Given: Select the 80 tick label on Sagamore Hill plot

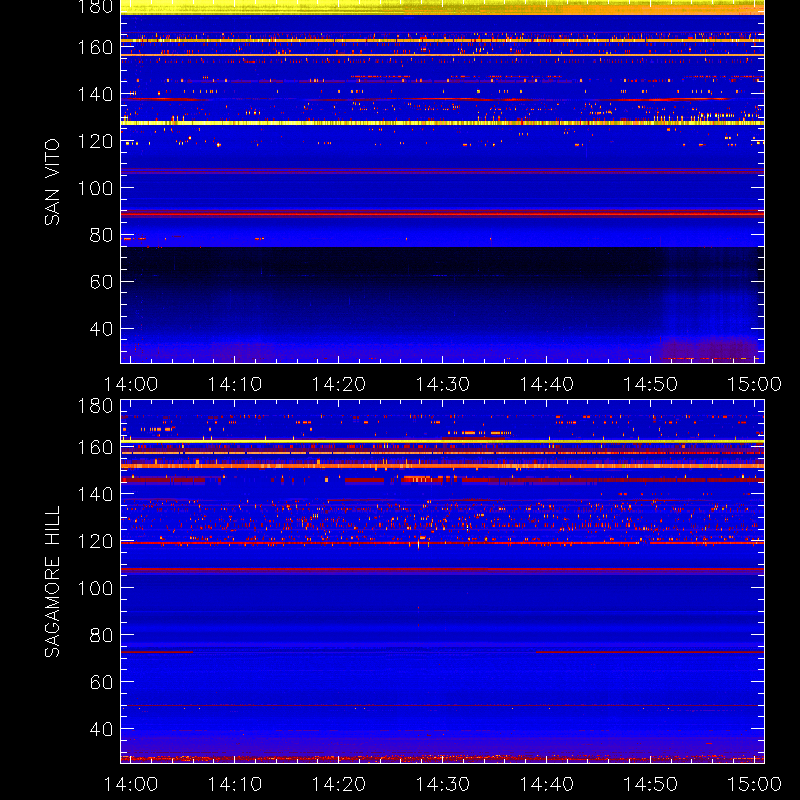Looking at the screenshot, I should coord(101,635).
